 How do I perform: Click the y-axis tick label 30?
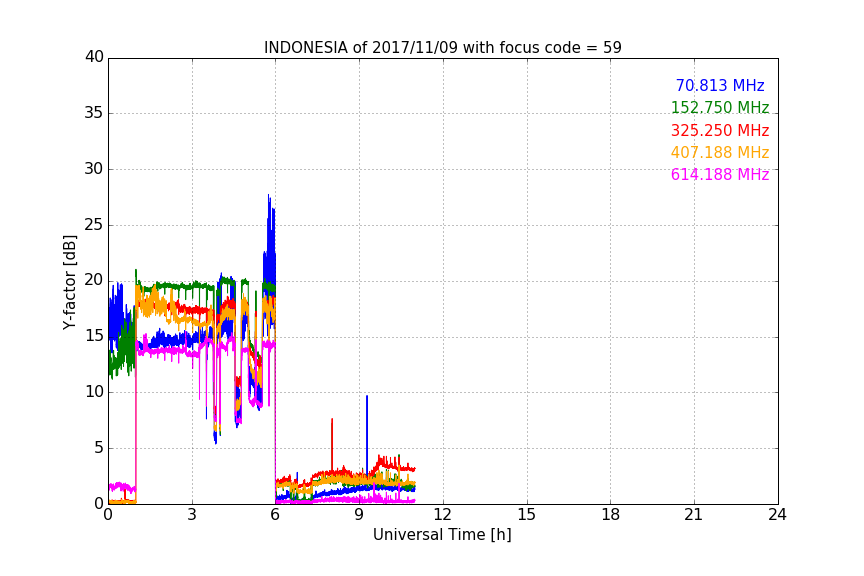coord(94,169)
